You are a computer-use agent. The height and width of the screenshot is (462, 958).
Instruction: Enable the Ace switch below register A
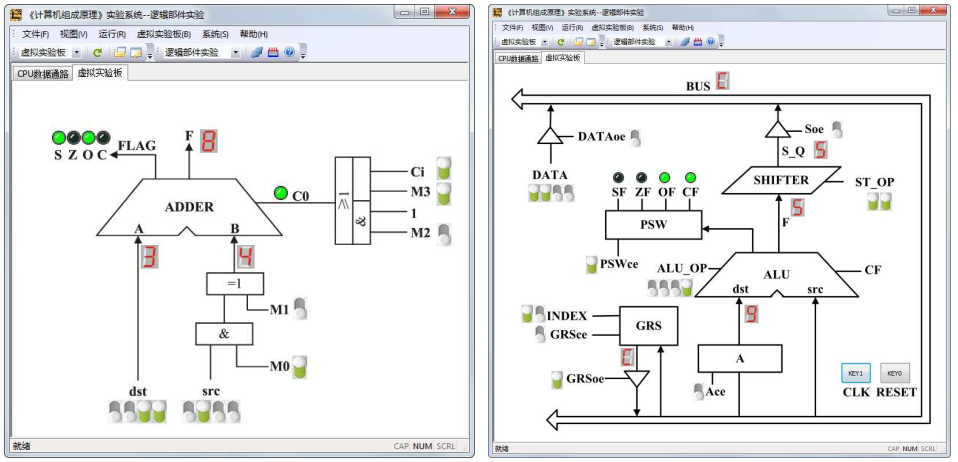(x=698, y=391)
